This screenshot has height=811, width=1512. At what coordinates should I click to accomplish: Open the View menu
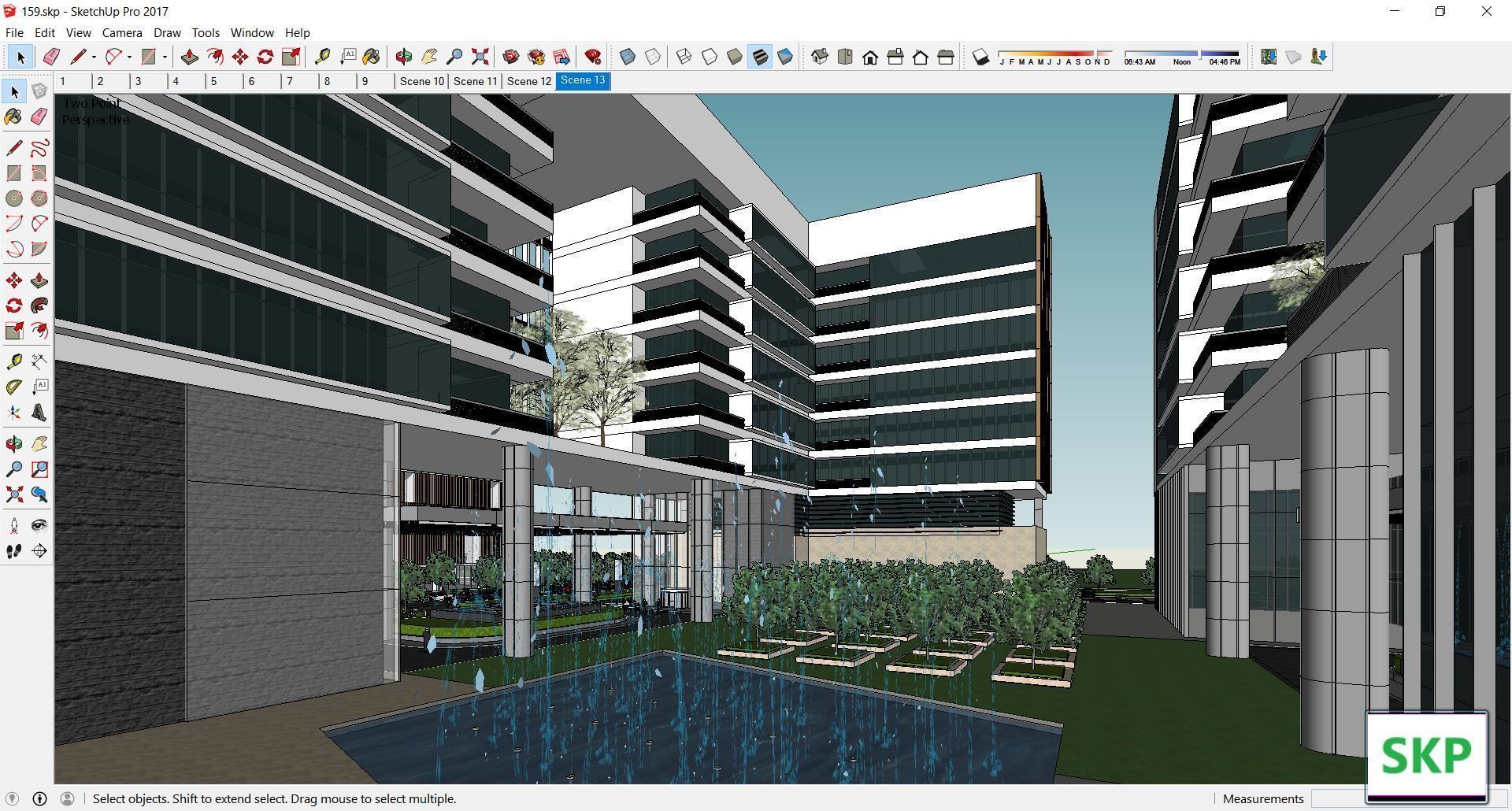pyautogui.click(x=78, y=32)
